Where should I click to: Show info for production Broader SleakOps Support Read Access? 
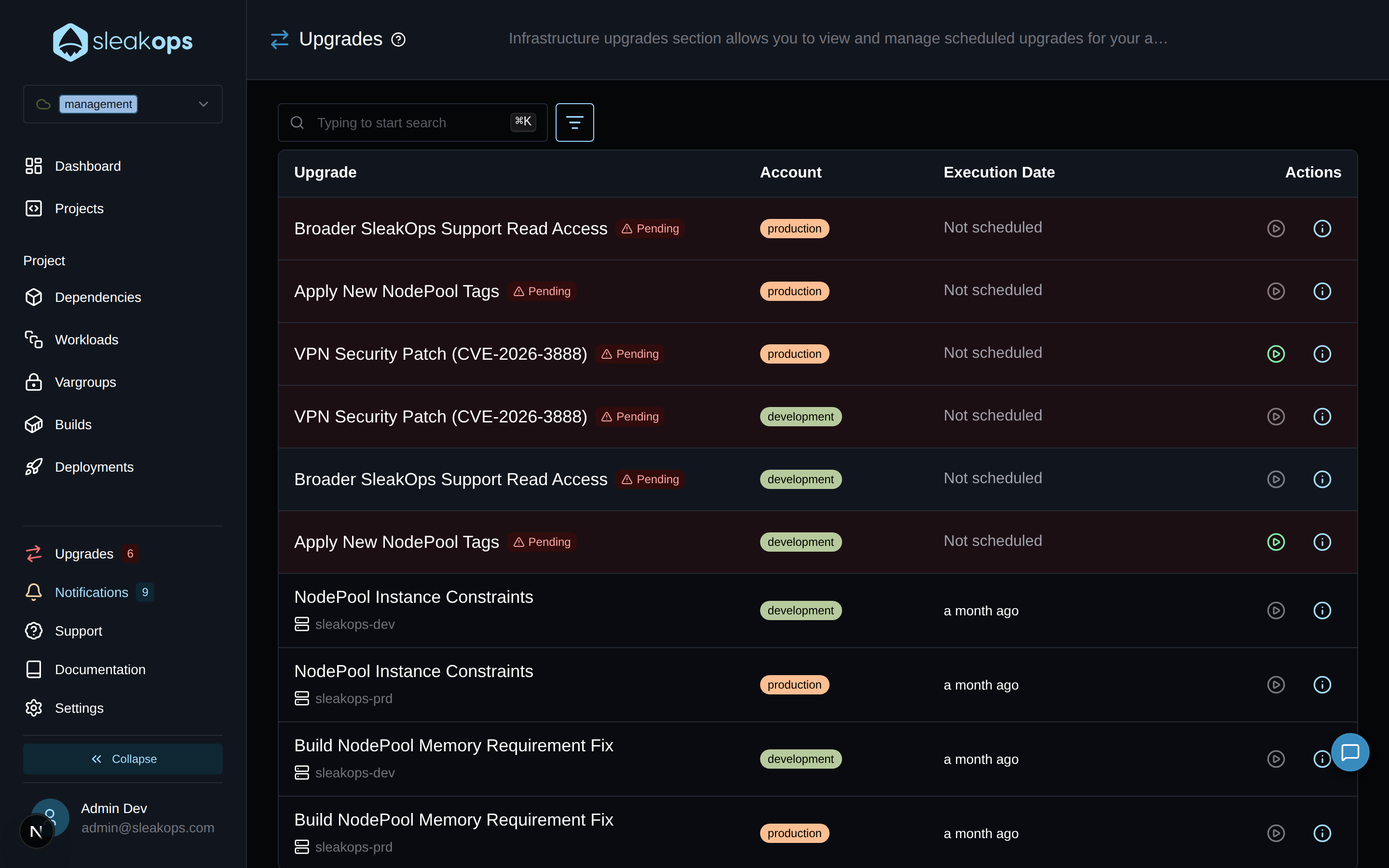point(1322,229)
